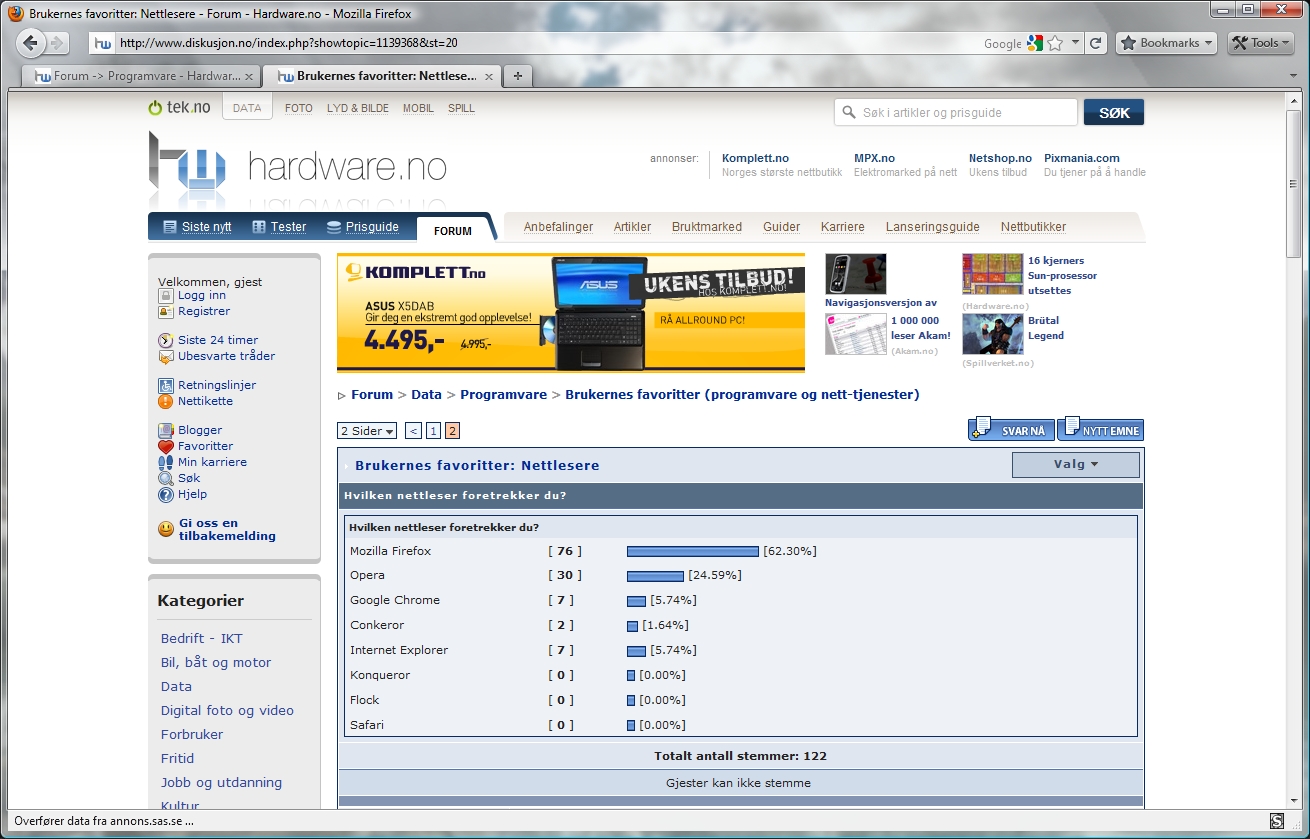The width and height of the screenshot is (1310, 839).
Task: Click the hardware.no site logo
Action: tap(297, 168)
